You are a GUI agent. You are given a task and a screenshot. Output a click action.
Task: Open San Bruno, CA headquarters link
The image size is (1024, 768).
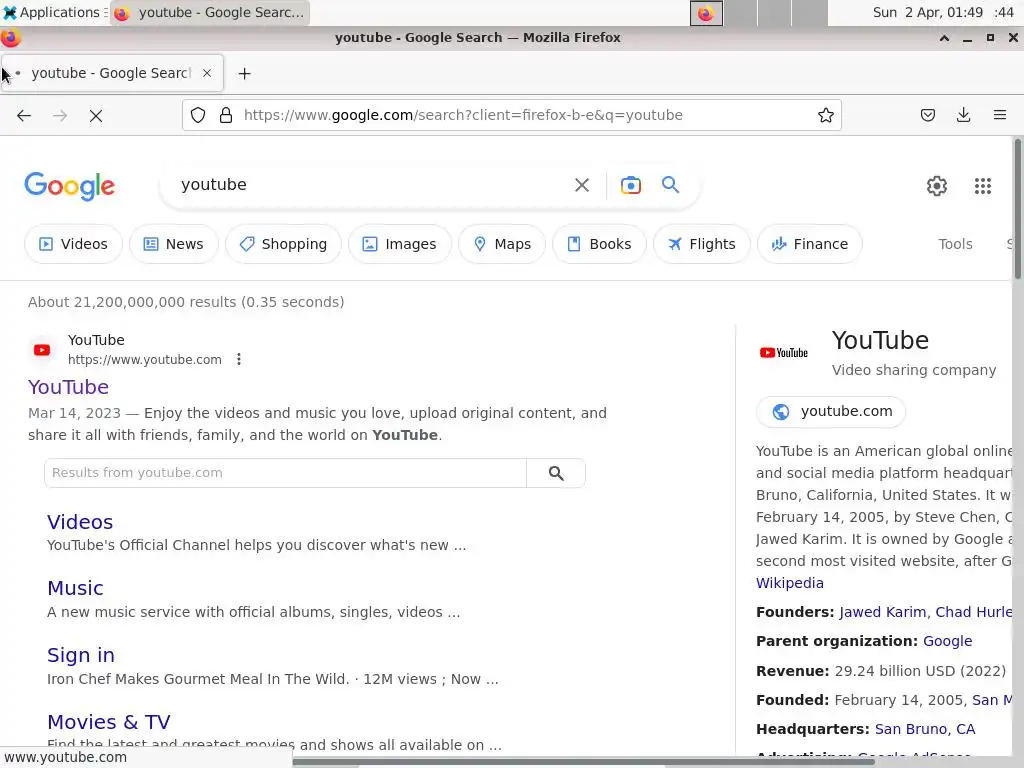(x=925, y=729)
